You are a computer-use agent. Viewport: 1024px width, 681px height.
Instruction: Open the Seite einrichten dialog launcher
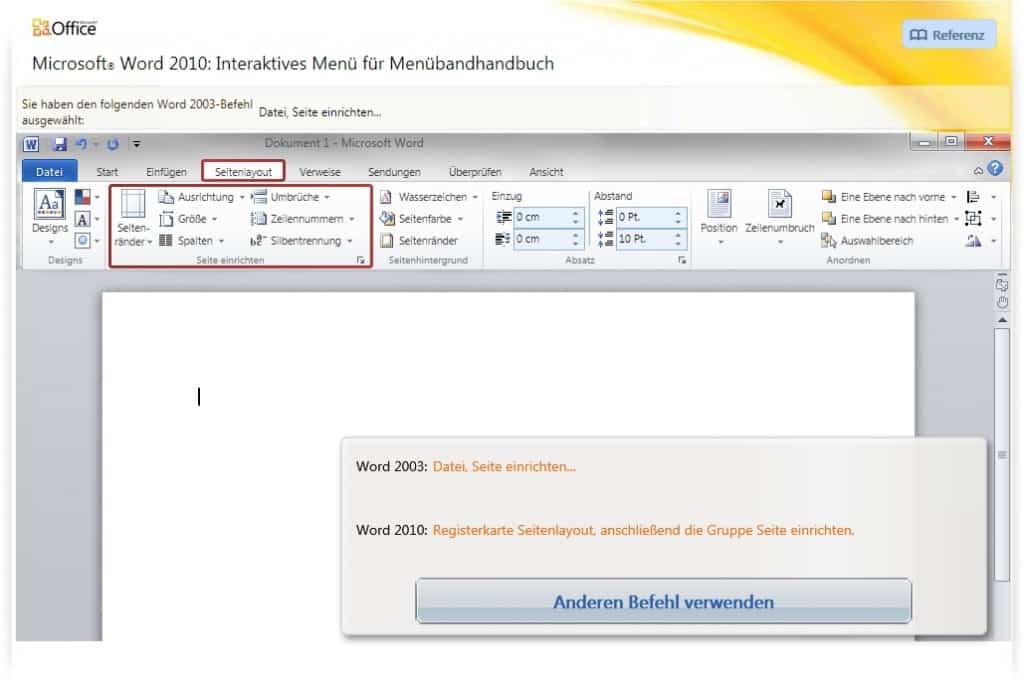tap(360, 260)
